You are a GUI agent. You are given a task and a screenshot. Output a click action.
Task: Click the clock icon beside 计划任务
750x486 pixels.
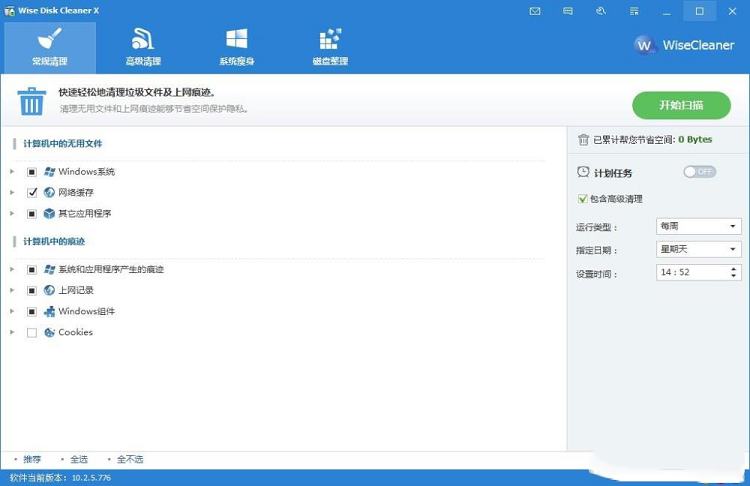coord(583,172)
